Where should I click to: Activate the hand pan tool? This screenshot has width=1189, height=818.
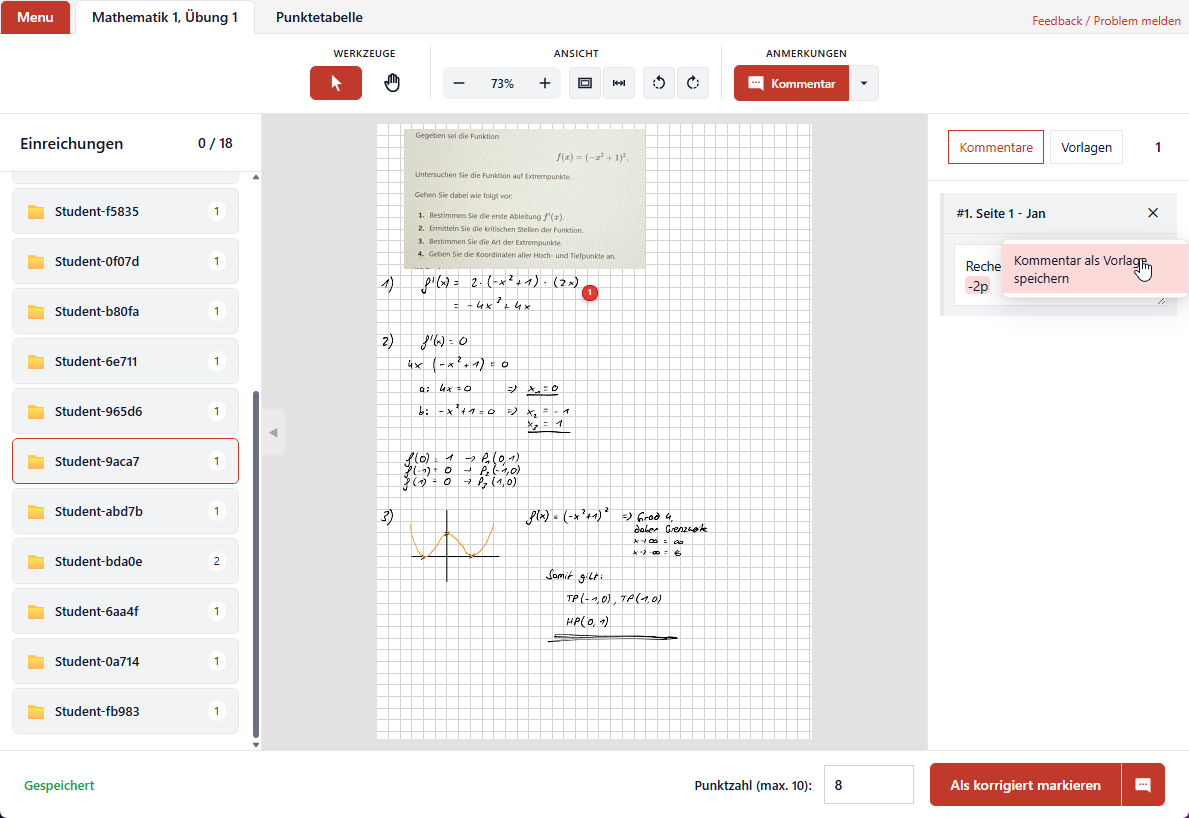[392, 83]
